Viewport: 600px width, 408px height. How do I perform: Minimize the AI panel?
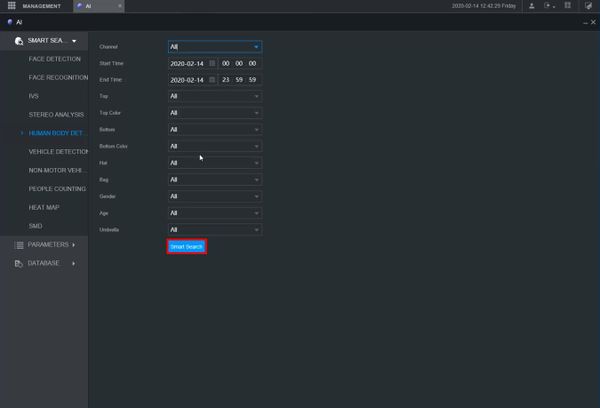tap(585, 23)
